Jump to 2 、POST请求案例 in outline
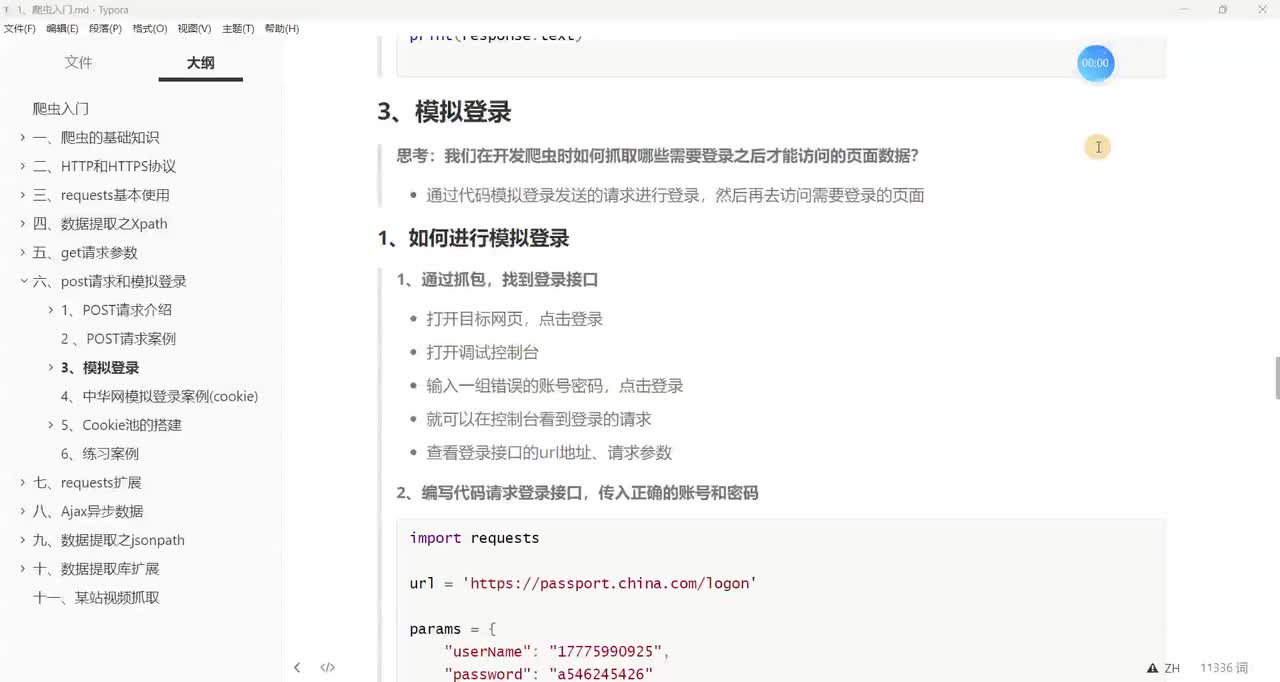This screenshot has height=682, width=1280. [x=118, y=339]
